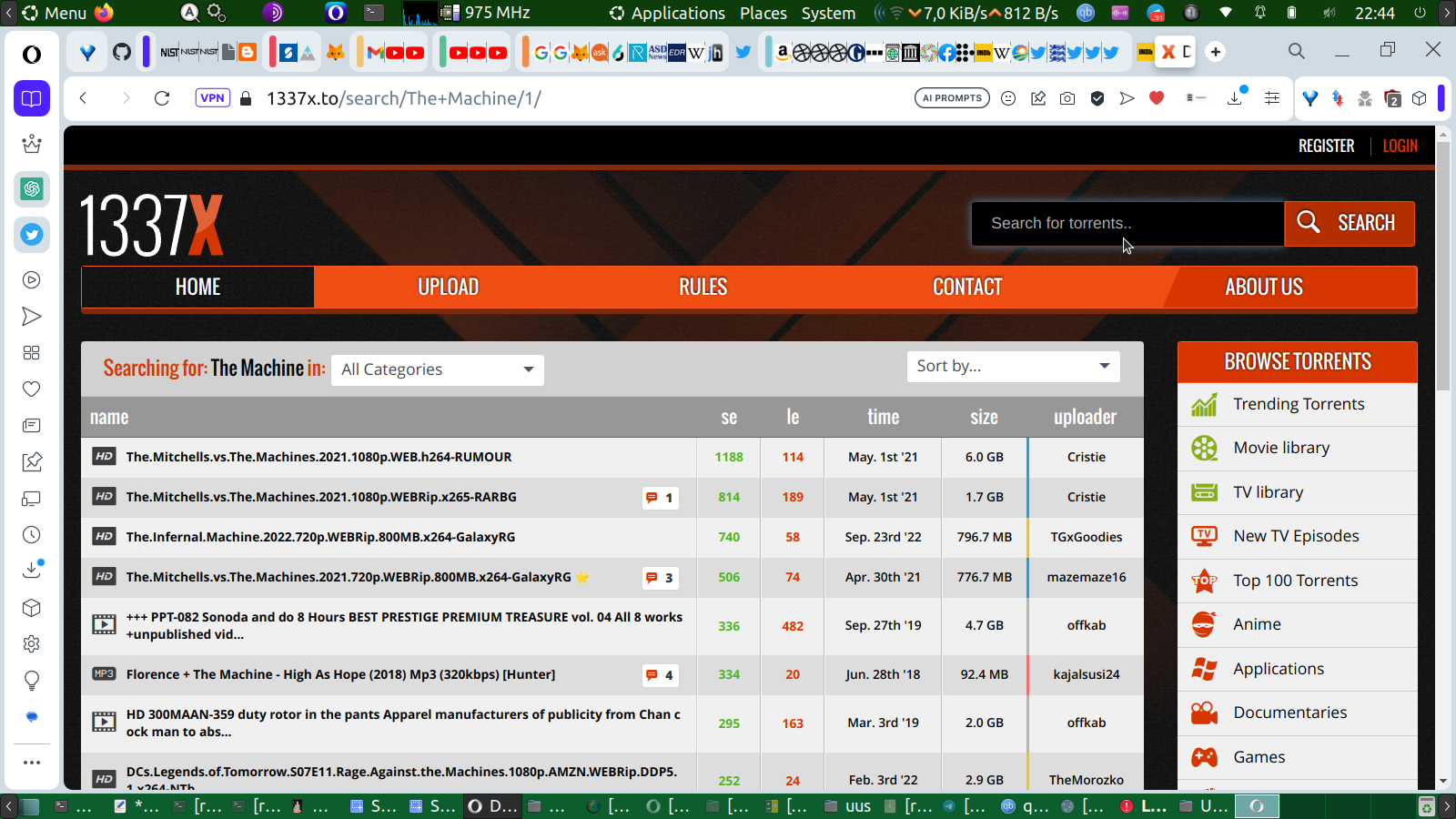
Task: Go back to the previous page
Action: pyautogui.click(x=84, y=98)
